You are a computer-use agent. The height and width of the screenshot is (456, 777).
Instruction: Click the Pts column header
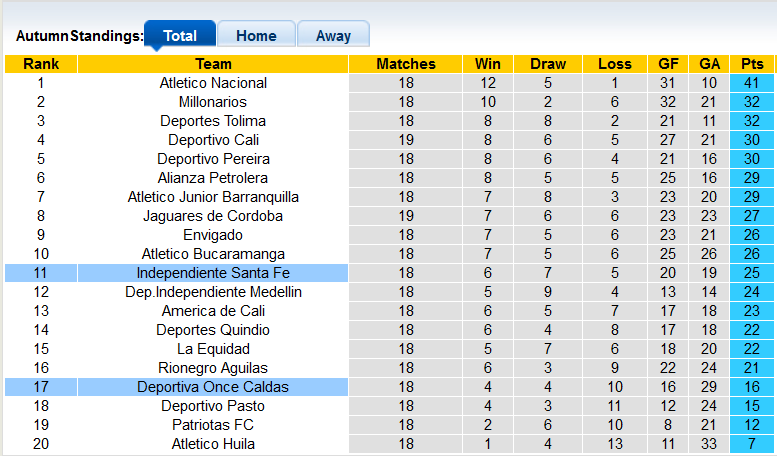pos(752,64)
